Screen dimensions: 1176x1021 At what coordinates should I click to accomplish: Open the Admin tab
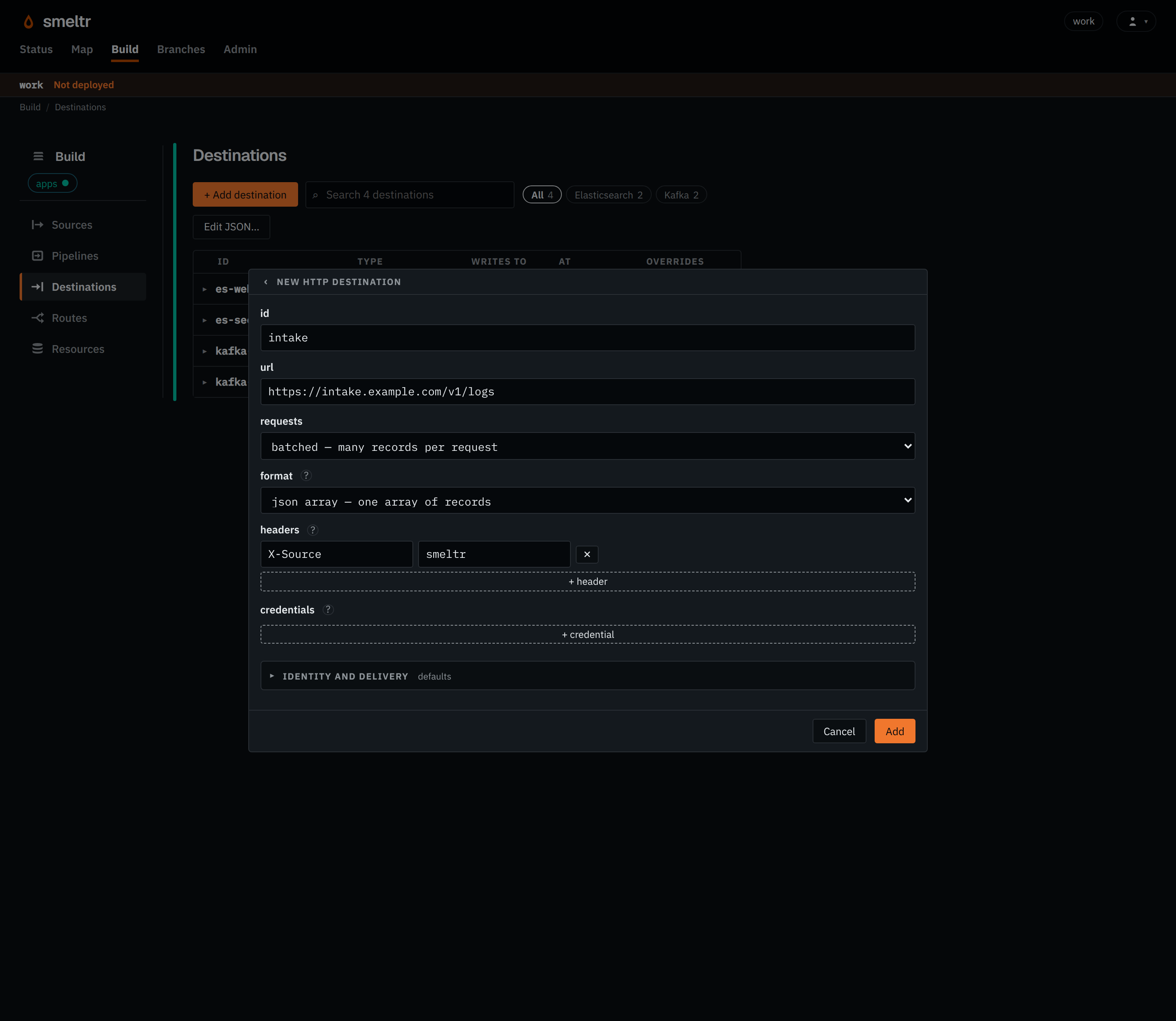coord(240,49)
